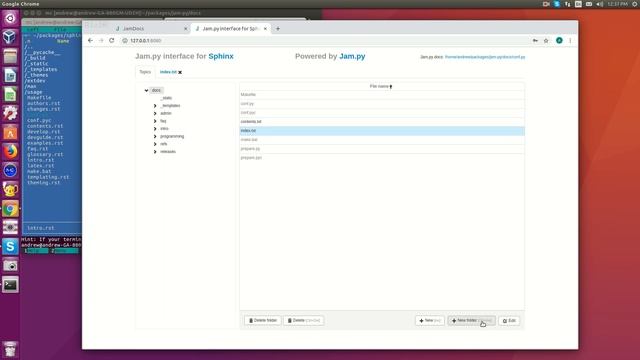Image resolution: width=640 pixels, height=360 pixels.
Task: Expand the refs folder arrow
Action: click(155, 144)
